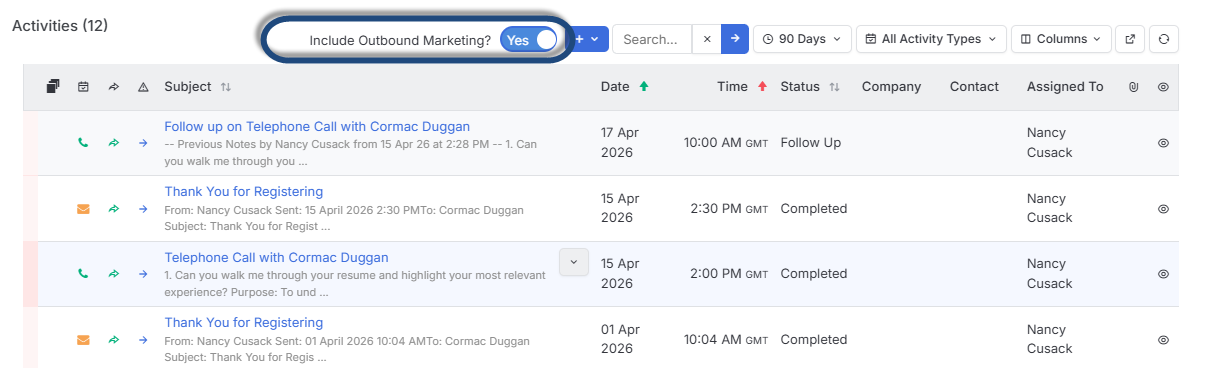Viewport: 1207px width, 368px height.
Task: Expand Telephone Call row chevron dropdown
Action: [x=573, y=262]
